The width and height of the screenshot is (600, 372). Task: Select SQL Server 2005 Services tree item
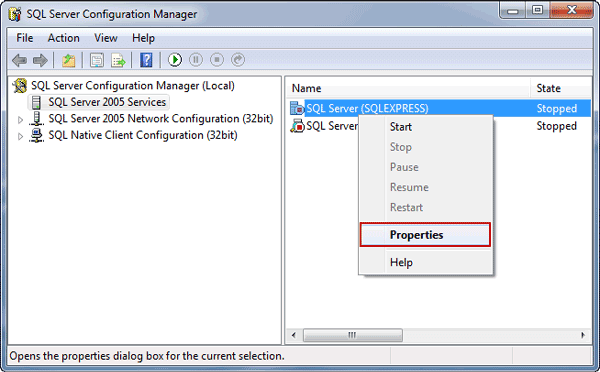(107, 102)
